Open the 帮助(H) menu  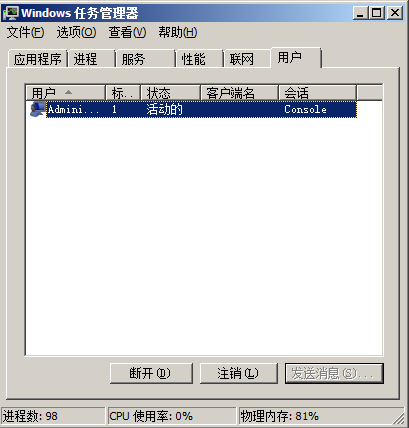point(178,33)
